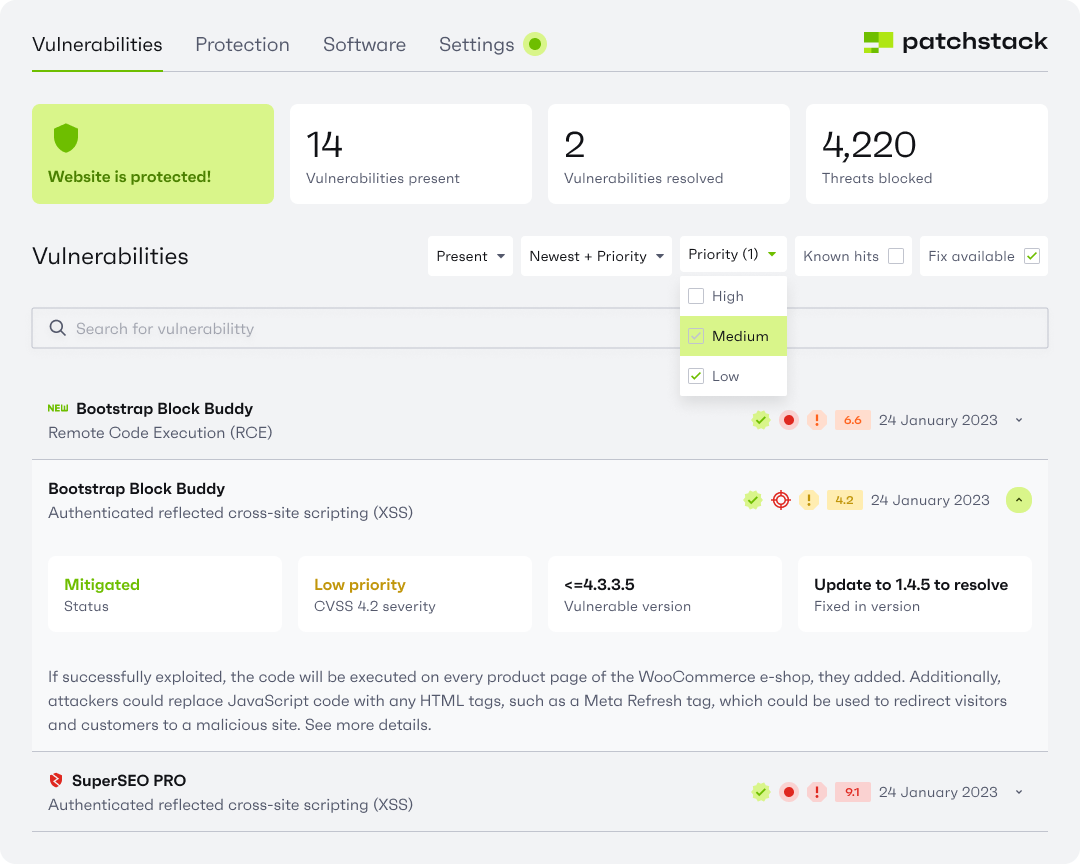
Task: Enable the Known hits checkbox
Action: point(896,256)
